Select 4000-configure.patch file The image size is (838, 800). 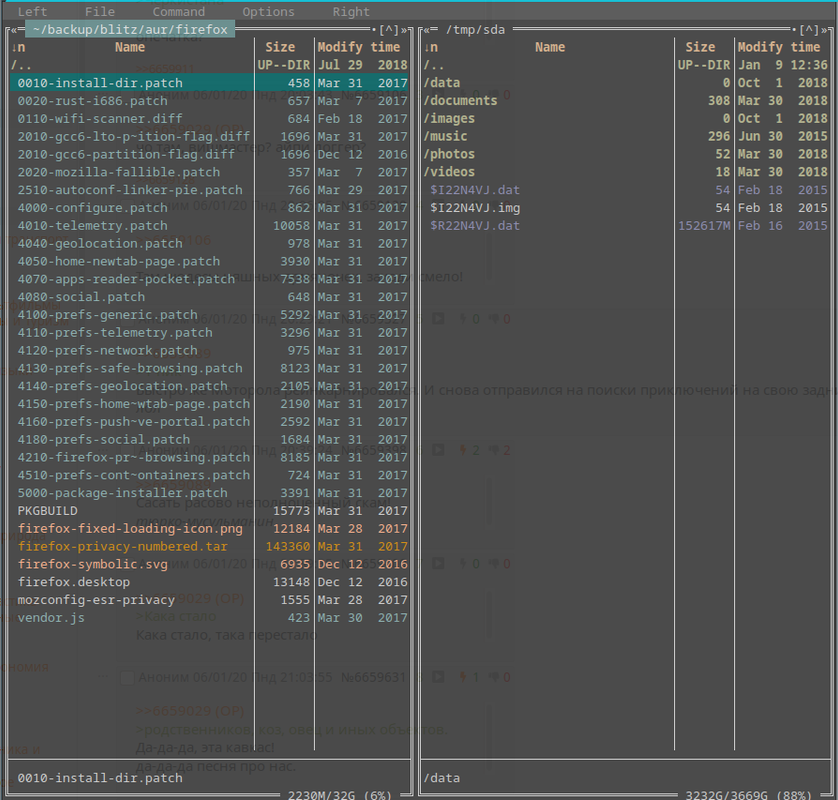pyautogui.click(x=209, y=207)
